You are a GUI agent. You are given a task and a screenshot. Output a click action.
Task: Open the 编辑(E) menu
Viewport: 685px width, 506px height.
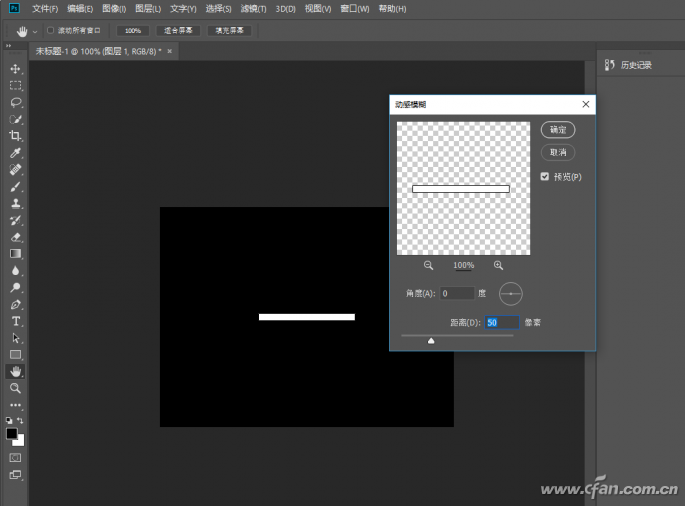[x=80, y=9]
